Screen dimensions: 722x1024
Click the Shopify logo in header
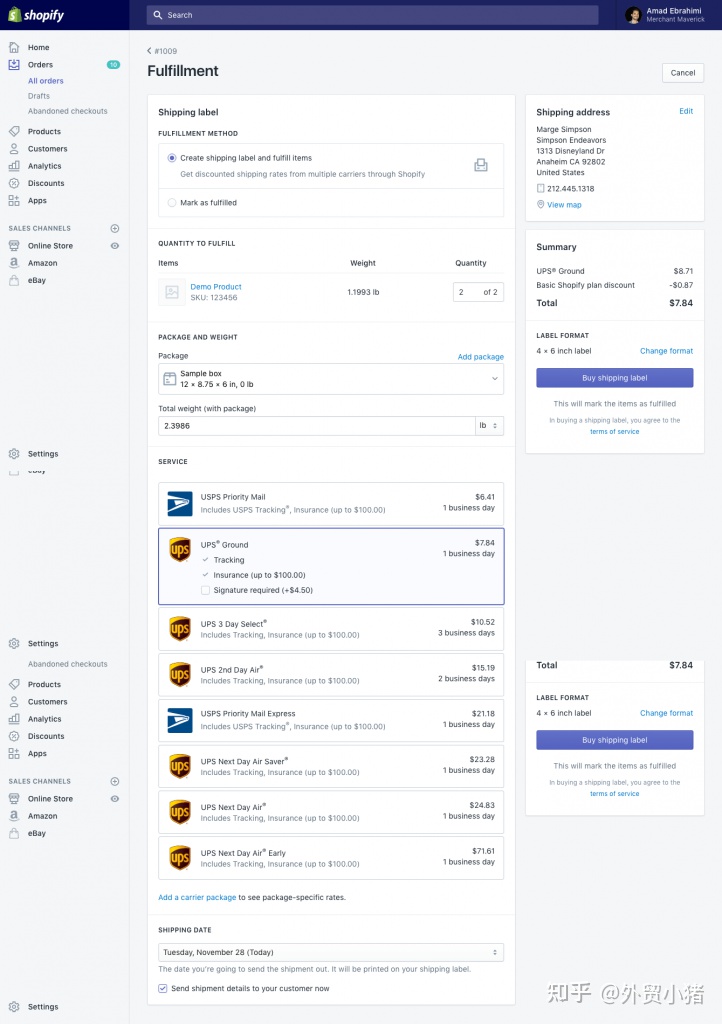36,15
